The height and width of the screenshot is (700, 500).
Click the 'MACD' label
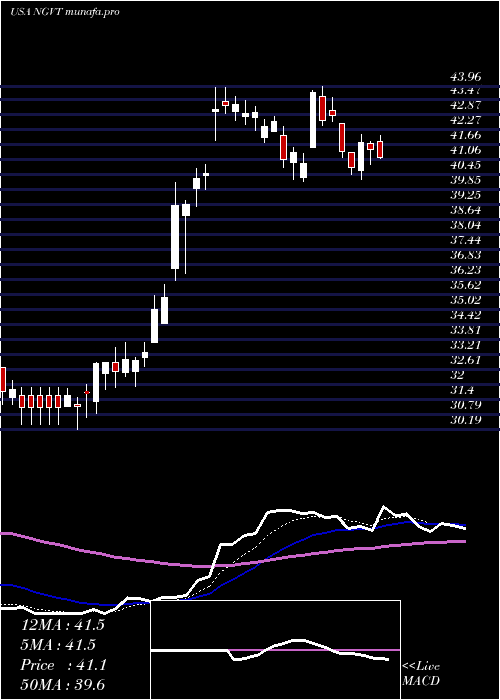(x=419, y=682)
